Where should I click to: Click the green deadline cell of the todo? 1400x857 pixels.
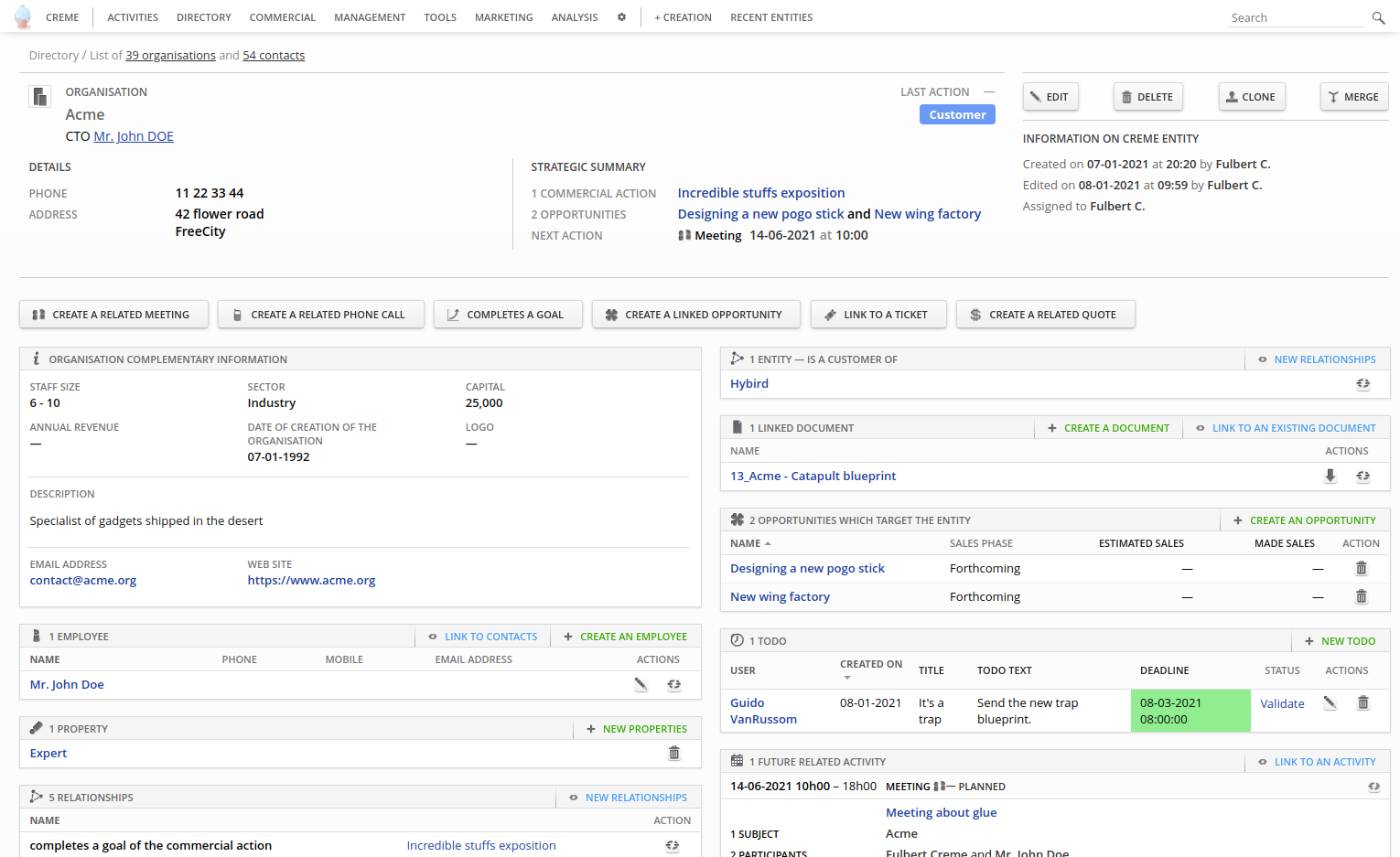(1190, 711)
